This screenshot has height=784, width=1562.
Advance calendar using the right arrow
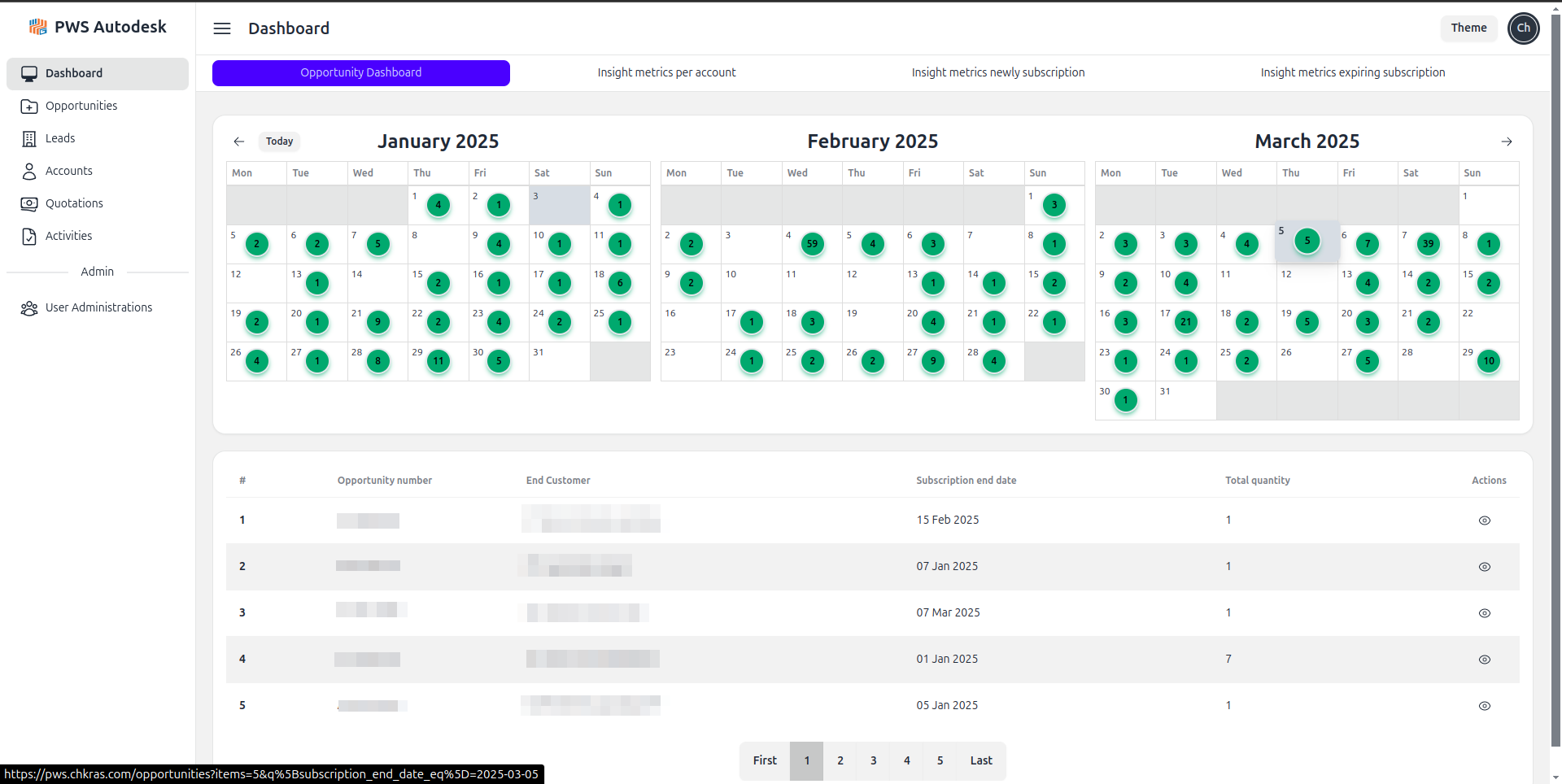(1507, 142)
